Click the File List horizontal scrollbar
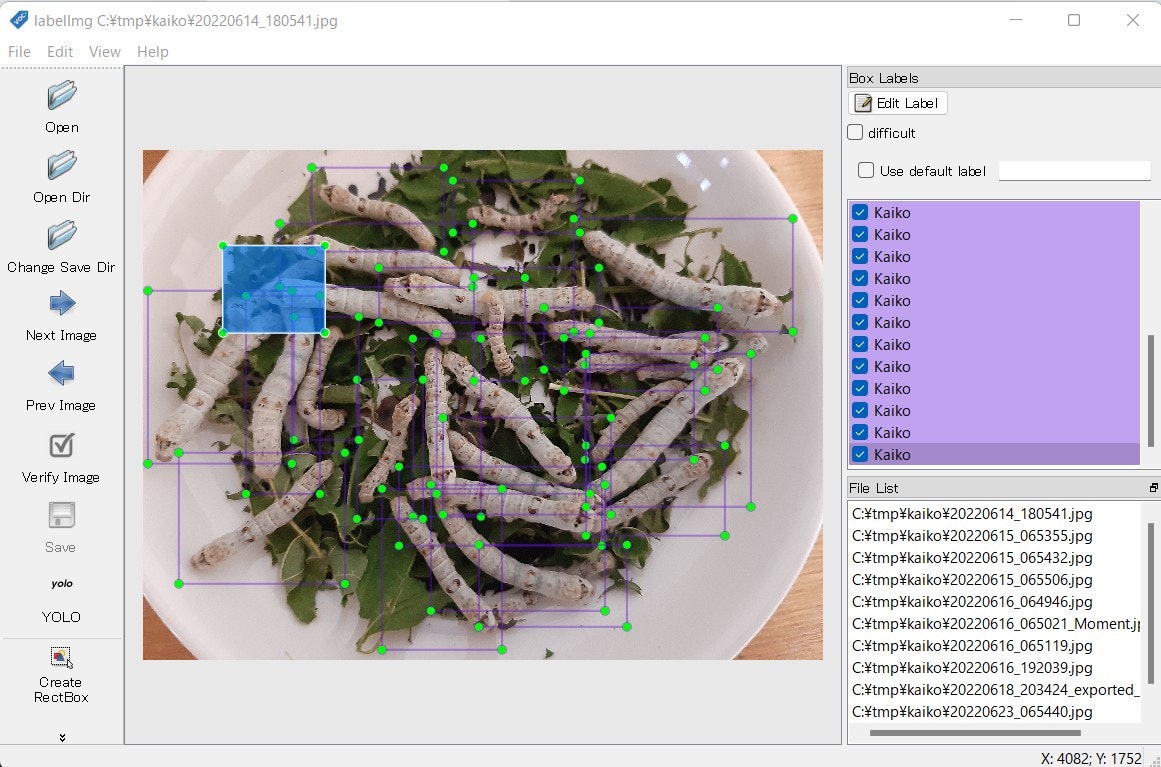 [x=974, y=733]
